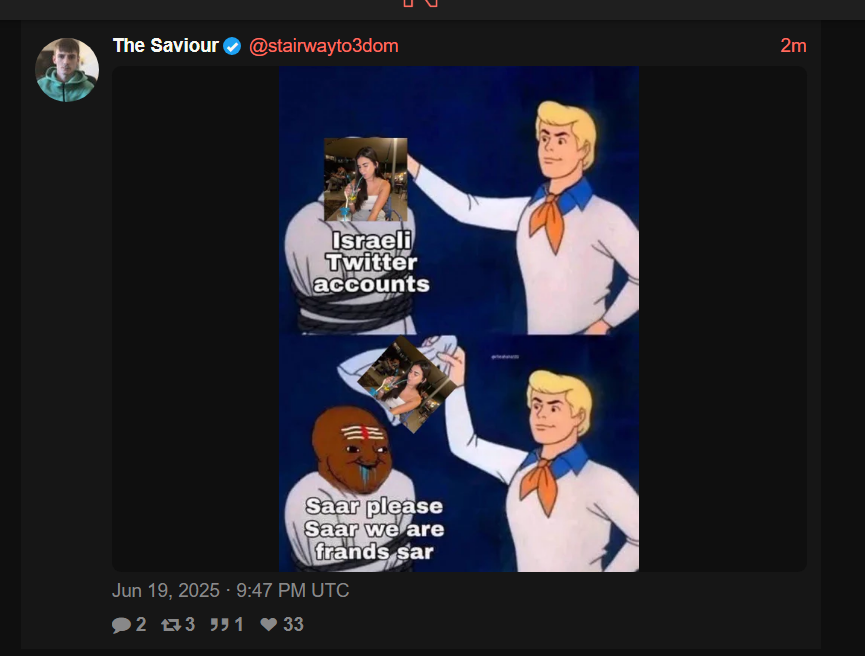Click the quote marks icon
This screenshot has height=656, width=865.
[x=219, y=625]
